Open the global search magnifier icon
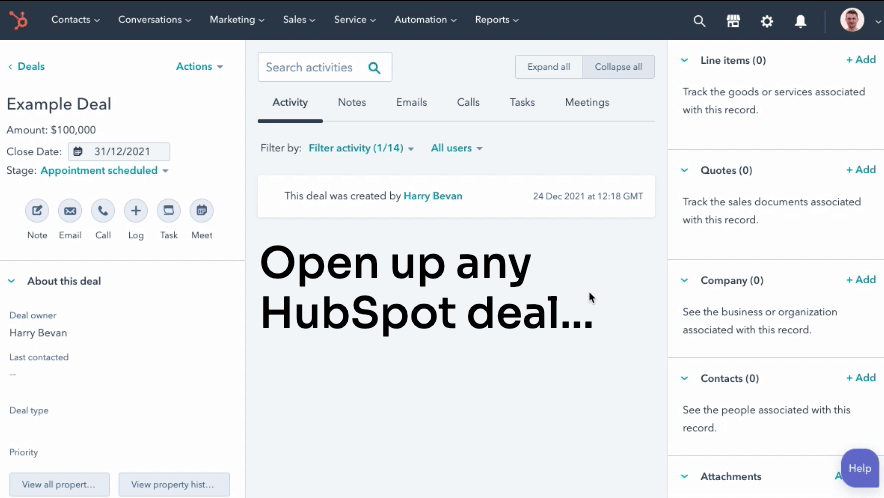 click(x=699, y=21)
